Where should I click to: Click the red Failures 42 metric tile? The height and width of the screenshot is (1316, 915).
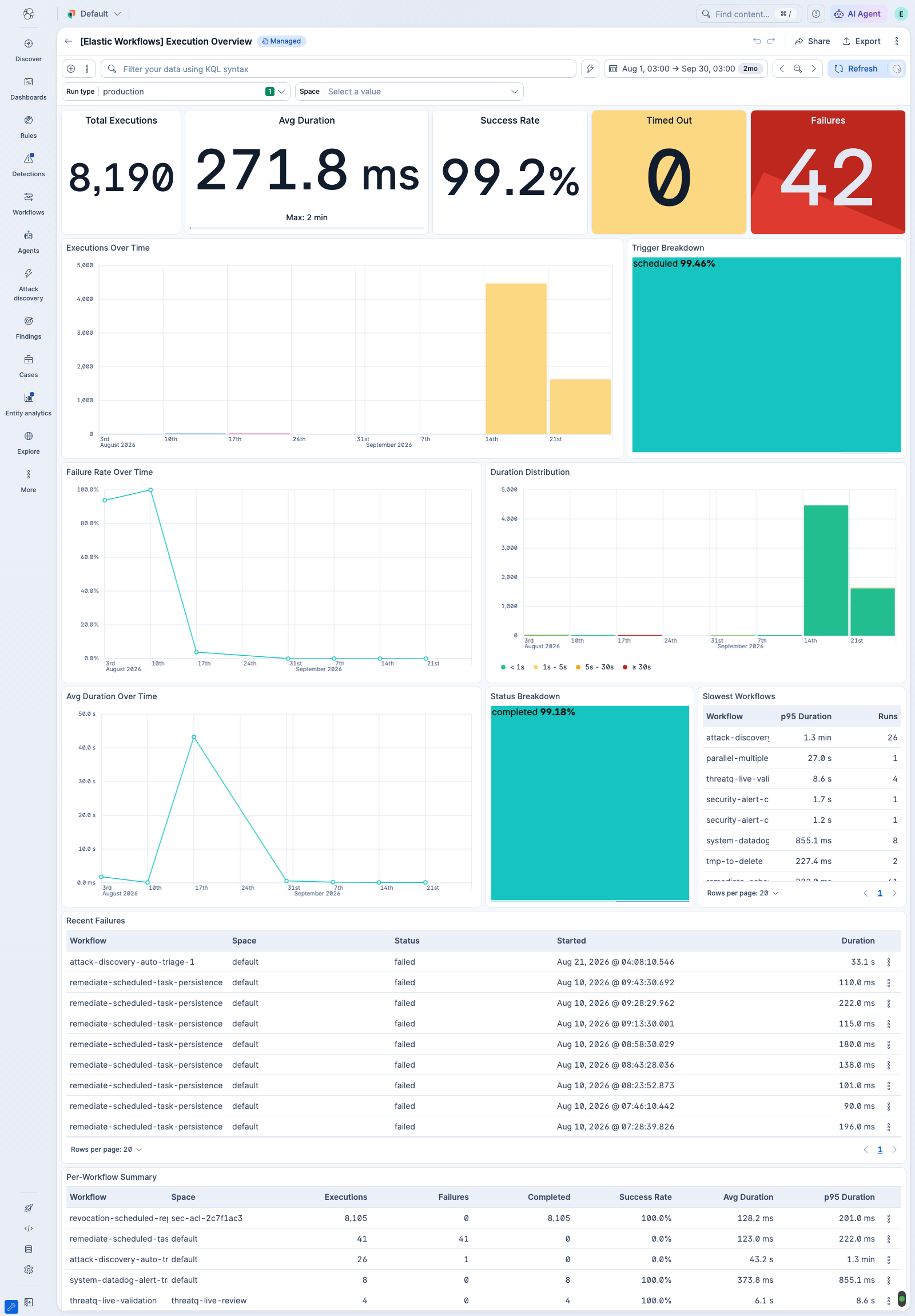tap(828, 172)
